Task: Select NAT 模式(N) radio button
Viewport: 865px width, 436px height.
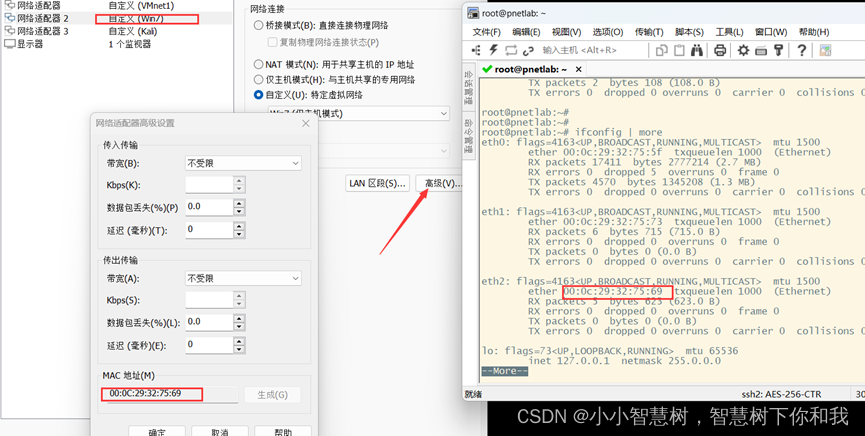Action: click(258, 65)
